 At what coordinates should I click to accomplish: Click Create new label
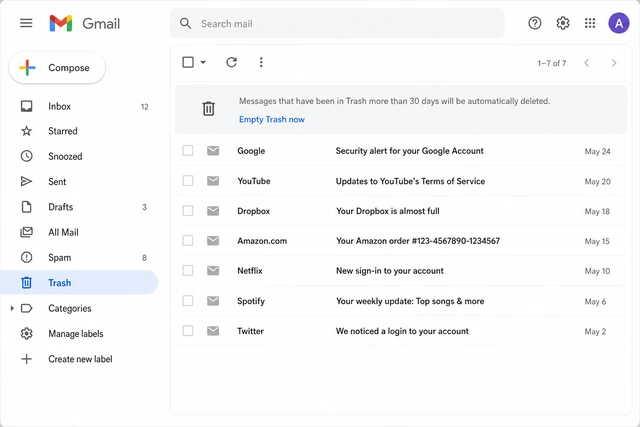click(80, 359)
